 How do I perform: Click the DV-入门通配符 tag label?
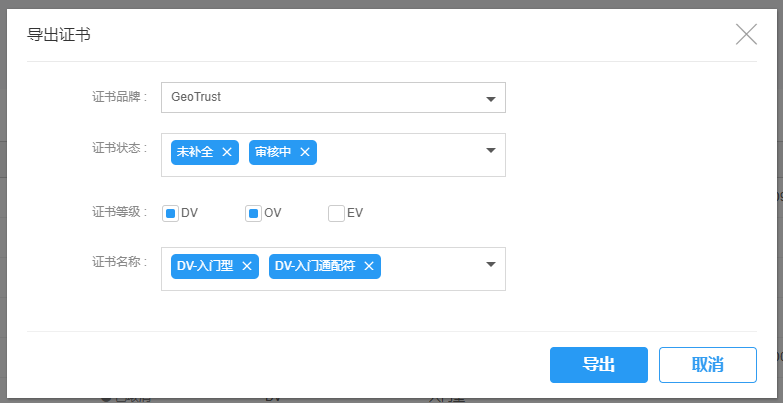tap(315, 266)
